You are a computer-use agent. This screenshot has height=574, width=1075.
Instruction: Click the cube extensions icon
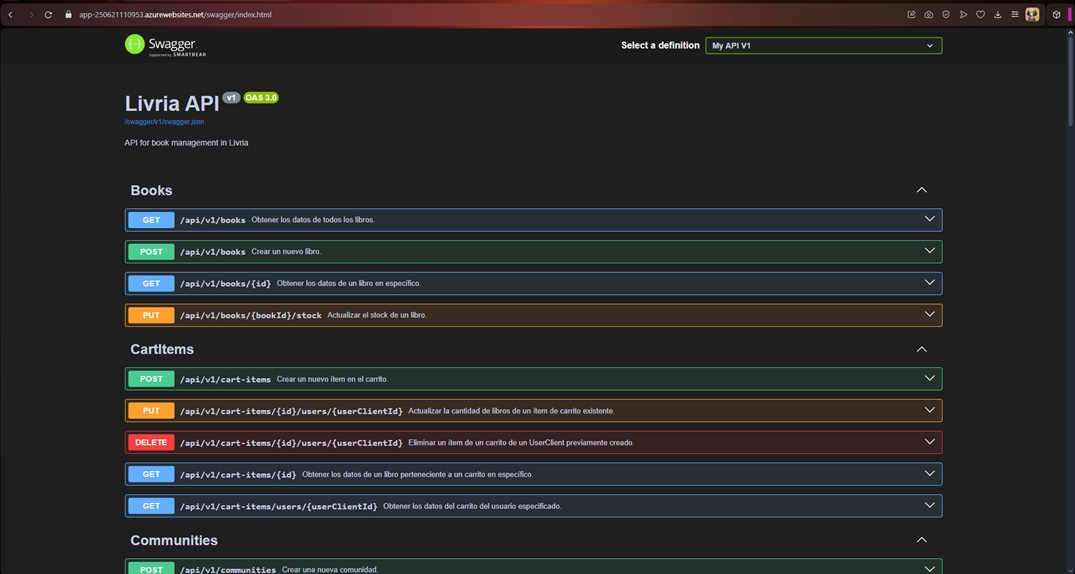pyautogui.click(x=1056, y=14)
